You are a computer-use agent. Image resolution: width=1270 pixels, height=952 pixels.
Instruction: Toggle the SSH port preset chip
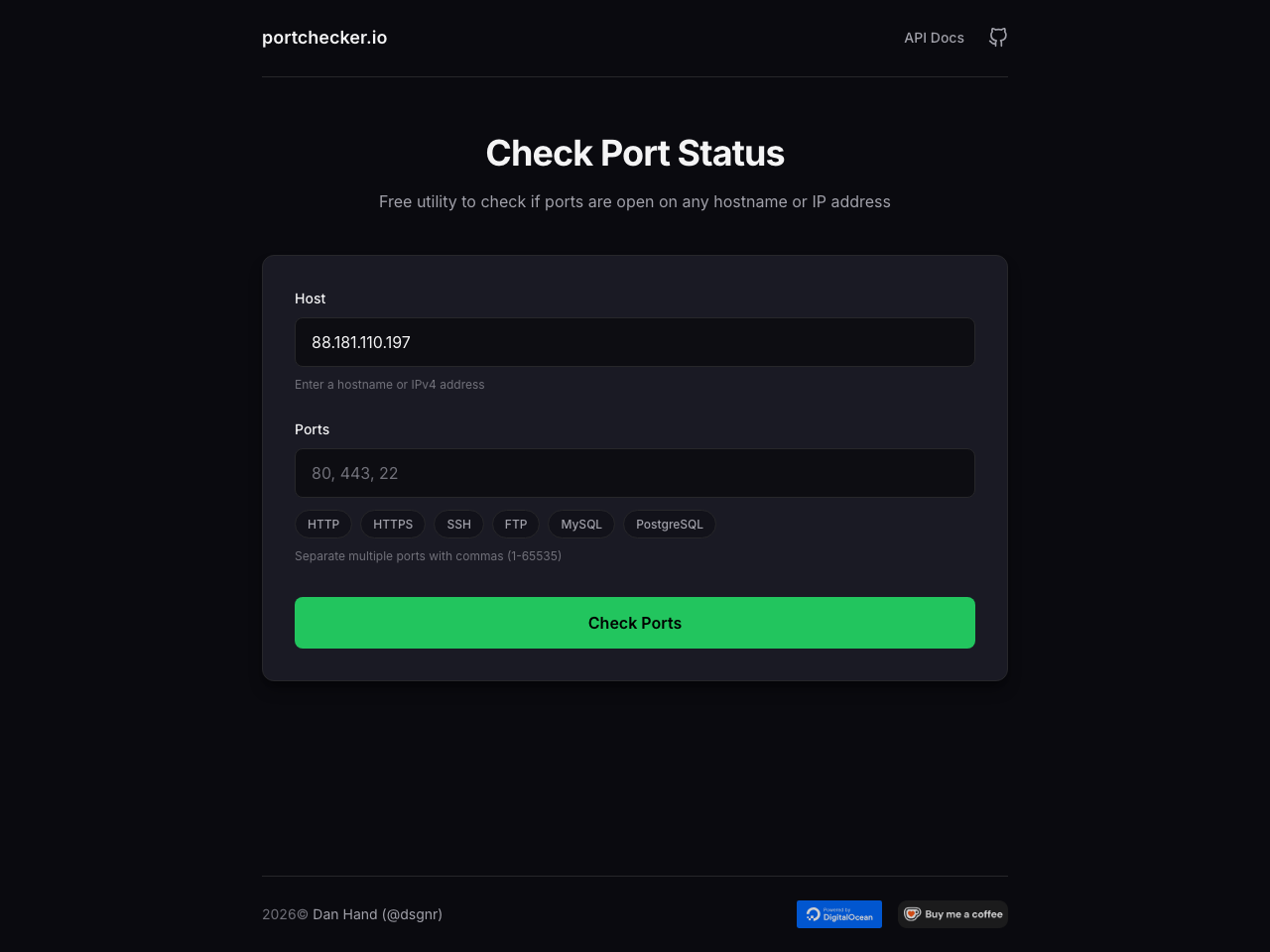coord(458,524)
